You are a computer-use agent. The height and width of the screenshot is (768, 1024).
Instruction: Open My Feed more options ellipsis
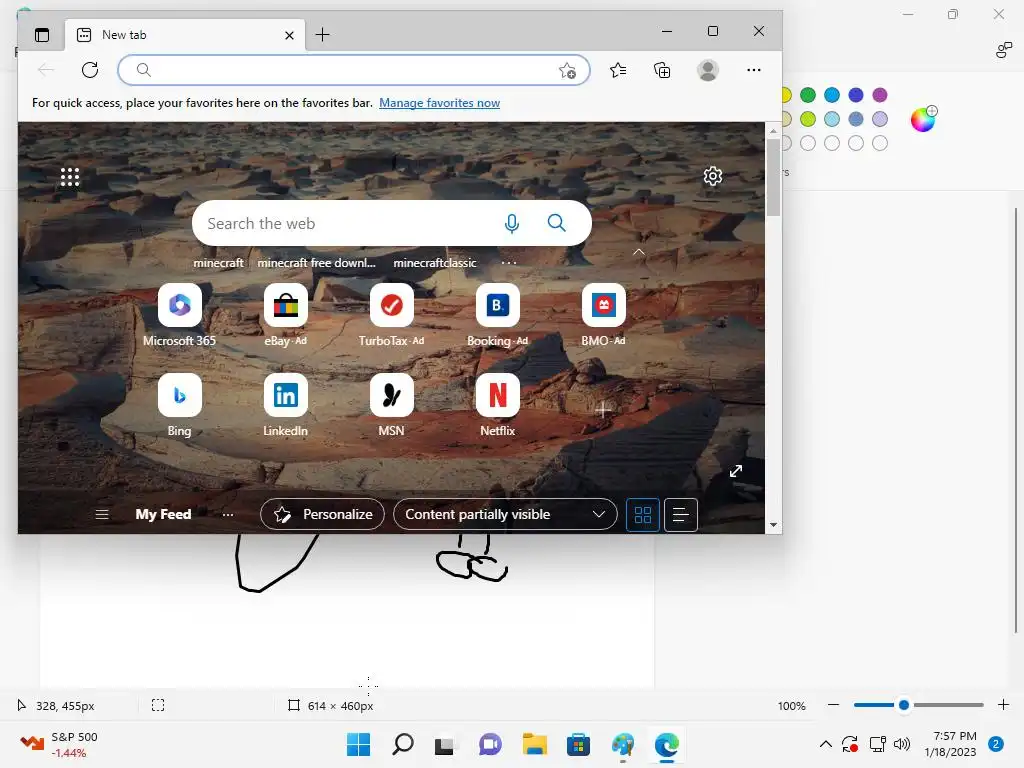227,515
